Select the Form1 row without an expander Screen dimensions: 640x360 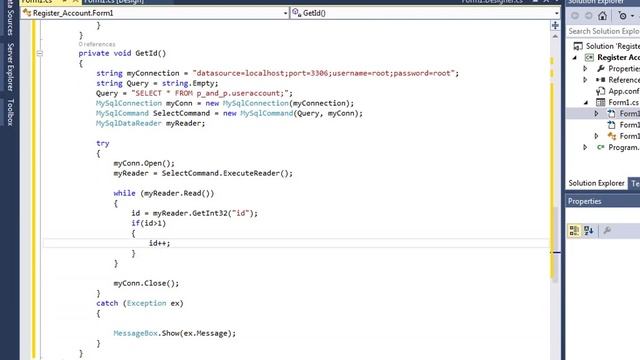624,125
